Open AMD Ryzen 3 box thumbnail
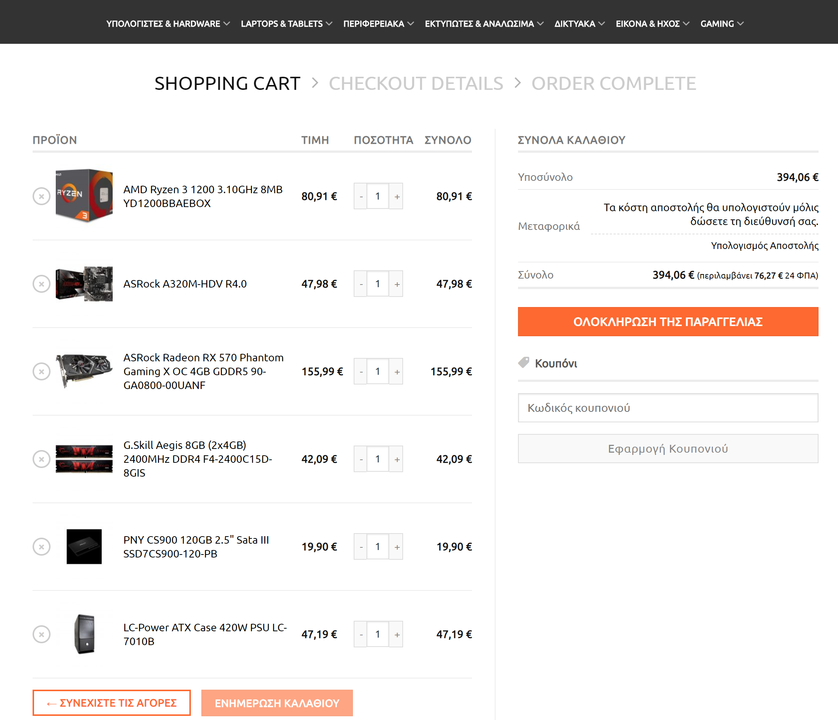838x720 pixels. (x=84, y=196)
